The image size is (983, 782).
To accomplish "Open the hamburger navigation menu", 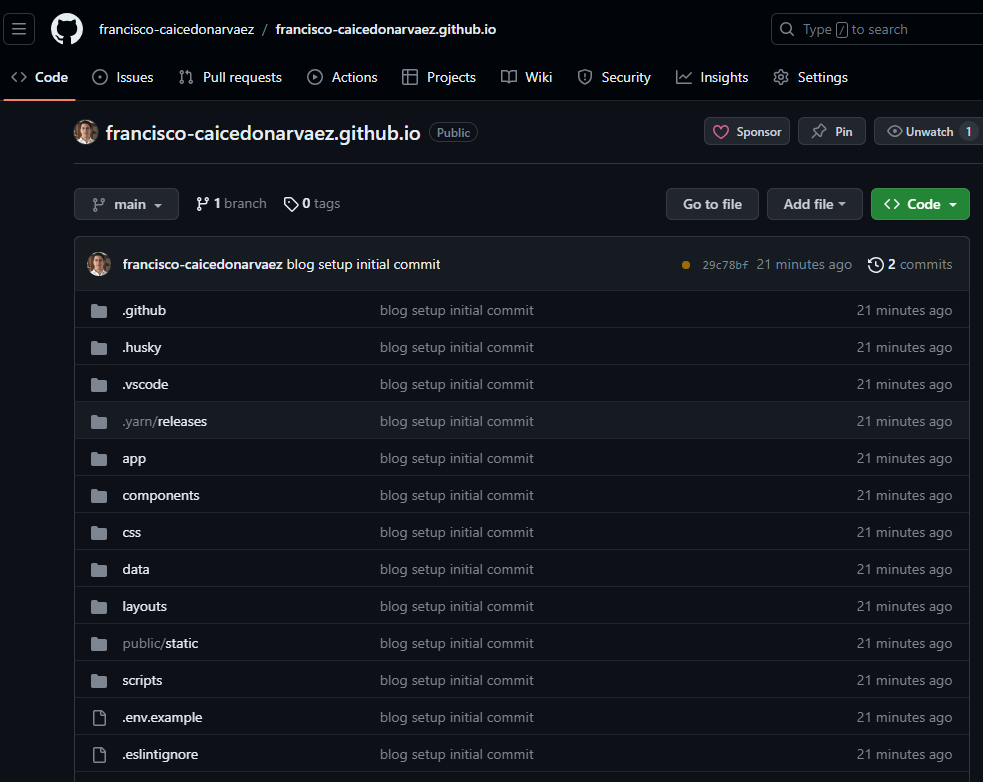I will (x=19, y=29).
